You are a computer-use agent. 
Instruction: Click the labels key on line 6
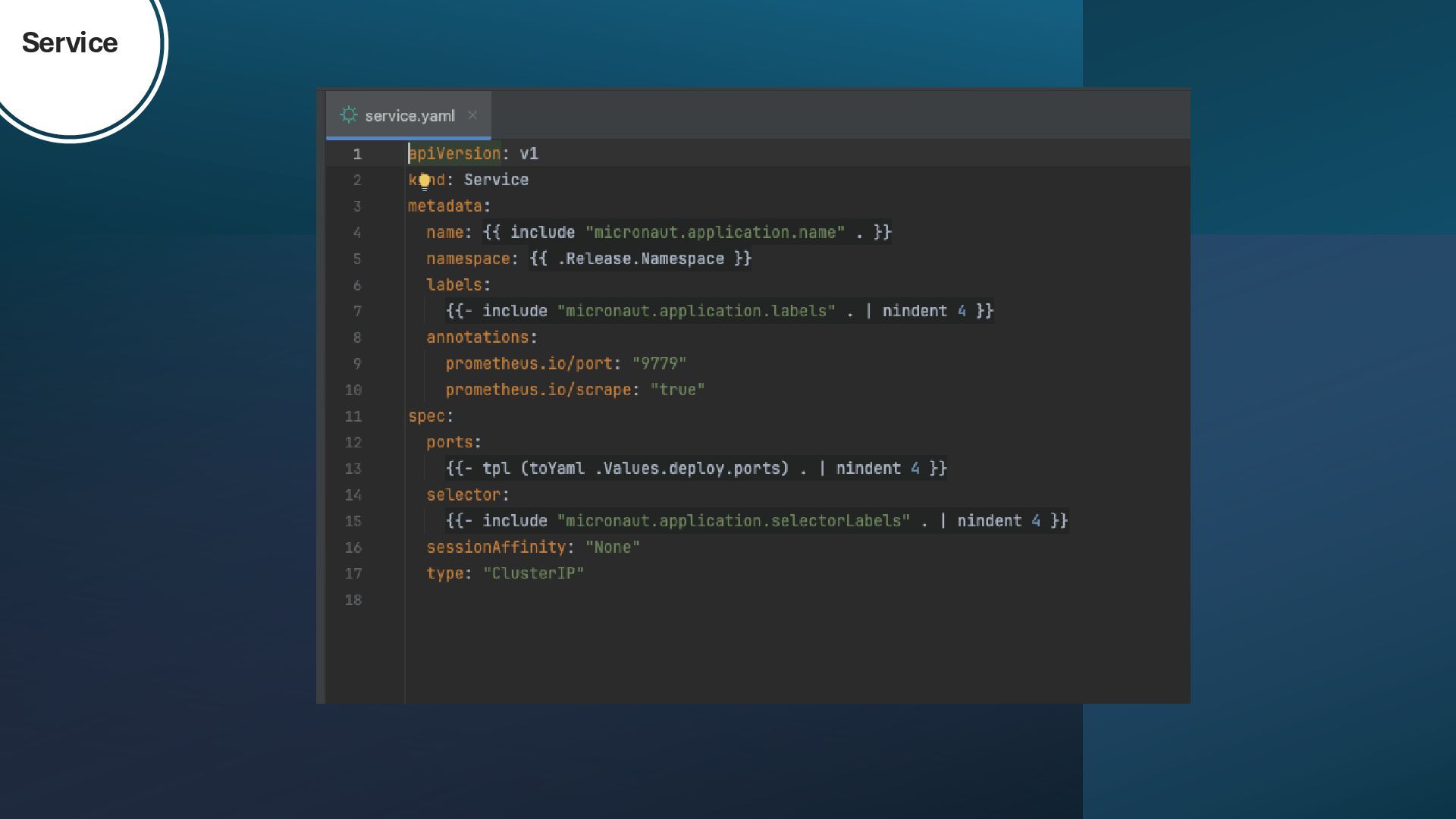coord(453,285)
